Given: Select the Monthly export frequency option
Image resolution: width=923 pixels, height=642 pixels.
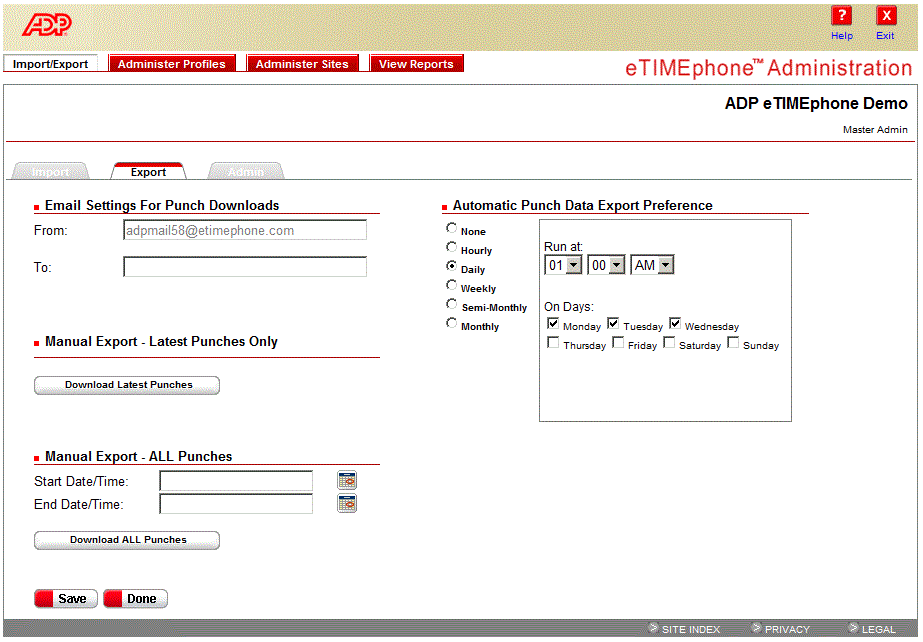Looking at the screenshot, I should pyautogui.click(x=451, y=323).
